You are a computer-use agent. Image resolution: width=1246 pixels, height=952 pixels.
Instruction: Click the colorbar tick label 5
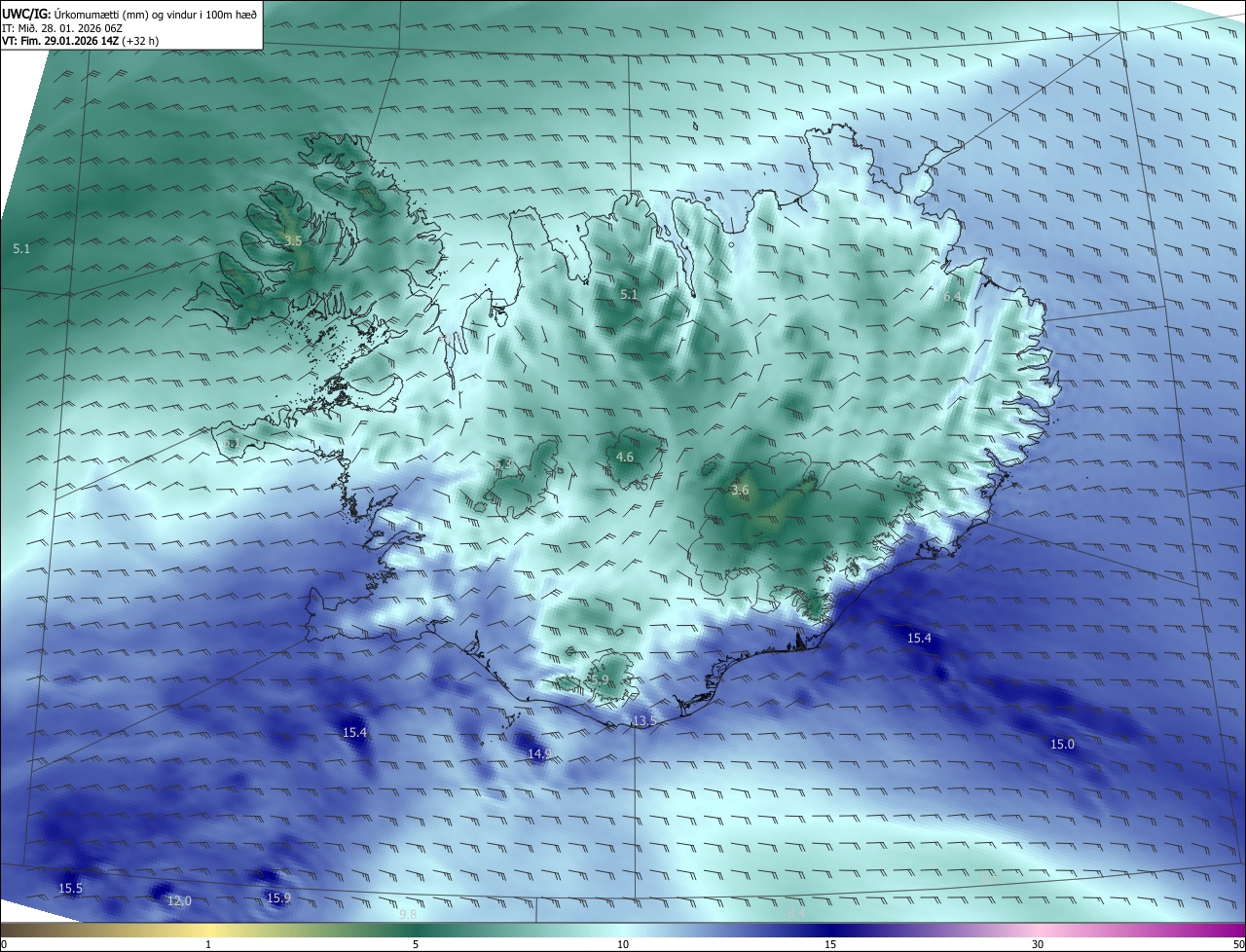[416, 944]
